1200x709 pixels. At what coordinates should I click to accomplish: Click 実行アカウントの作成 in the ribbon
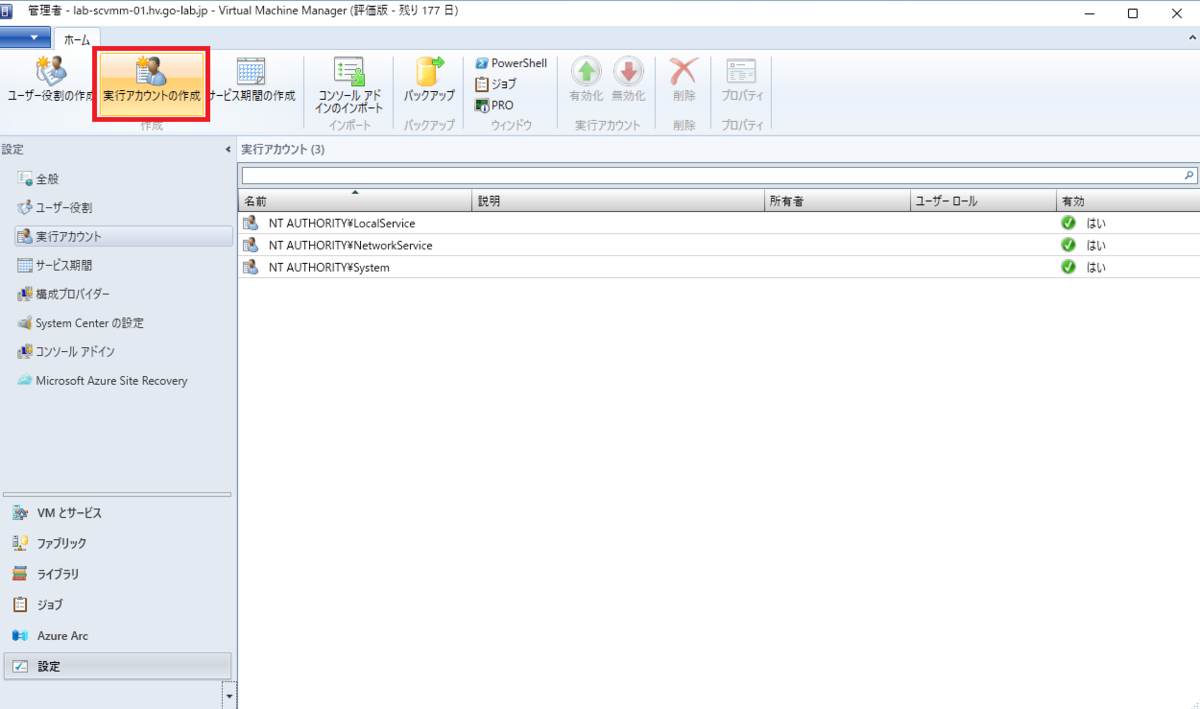pyautogui.click(x=151, y=83)
